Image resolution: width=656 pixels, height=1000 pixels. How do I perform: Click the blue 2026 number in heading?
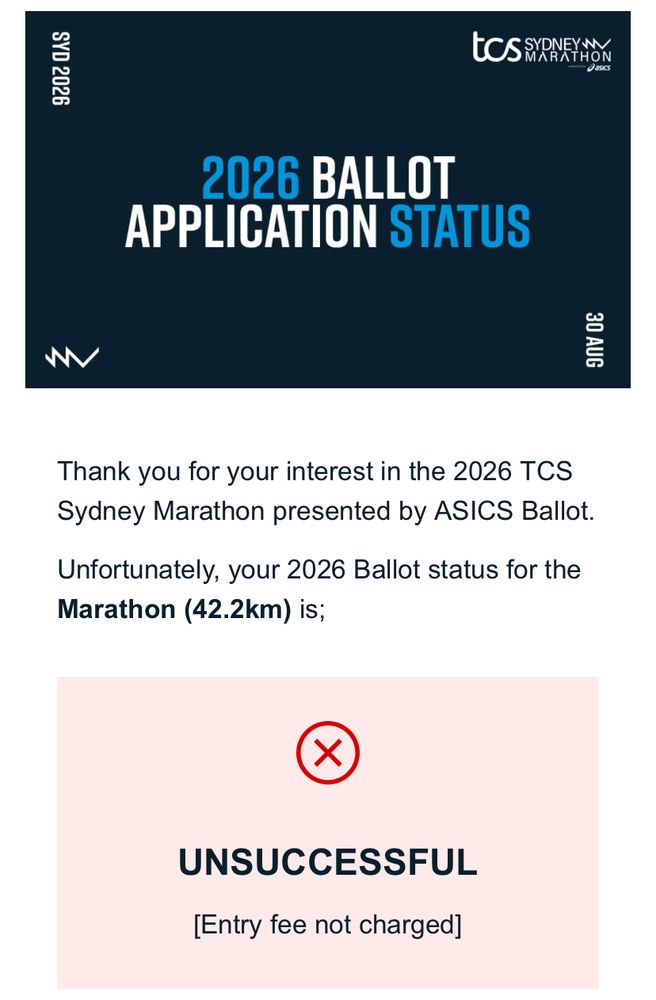point(251,178)
